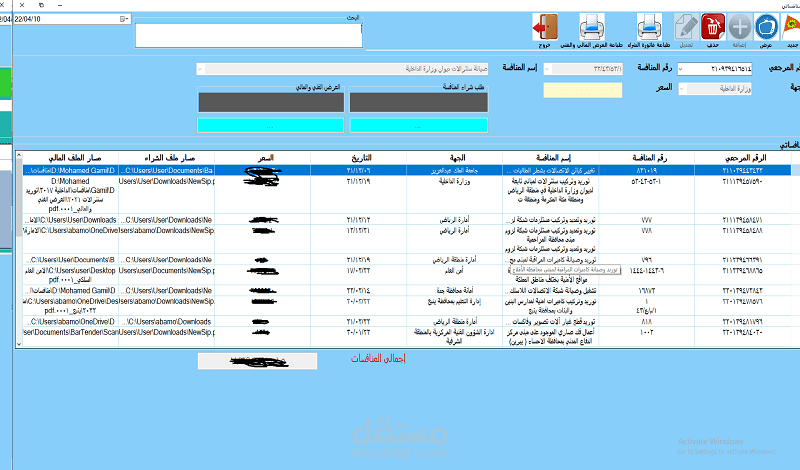This screenshot has height=470, width=800.
Task: Restore down the window
Action: pos(41,5)
